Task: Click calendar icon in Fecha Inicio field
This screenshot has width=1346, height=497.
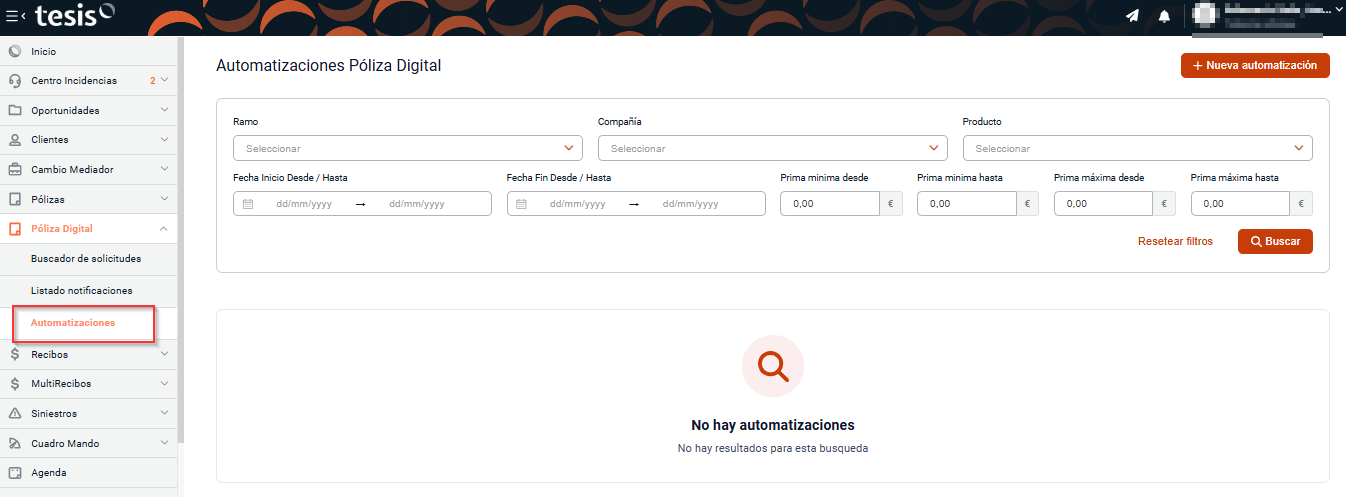Action: click(x=248, y=204)
